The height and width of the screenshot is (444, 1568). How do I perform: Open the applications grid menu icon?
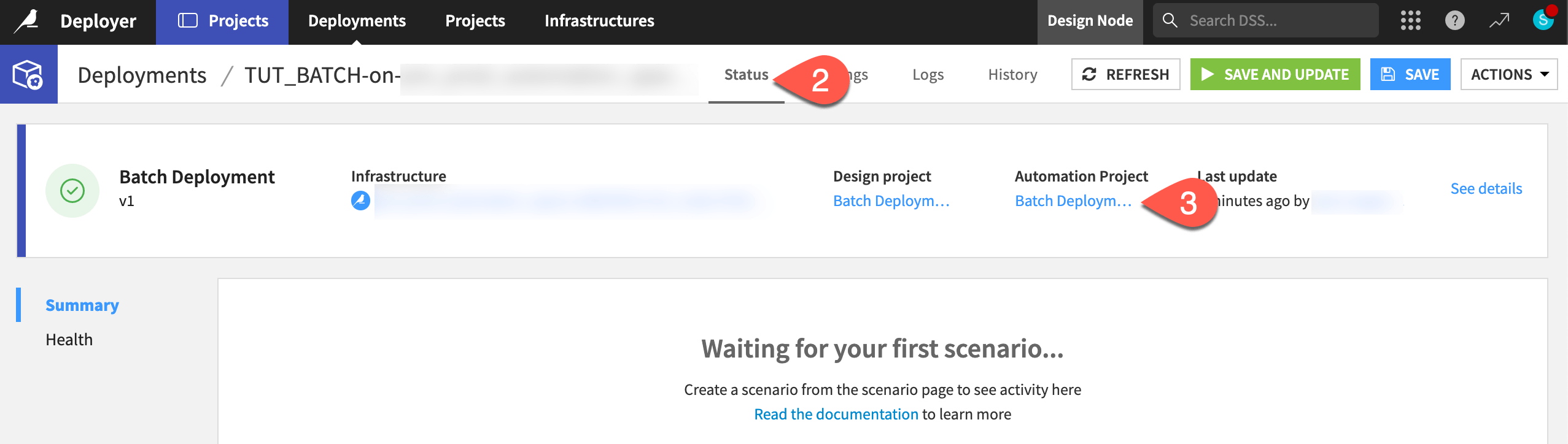coord(1410,21)
